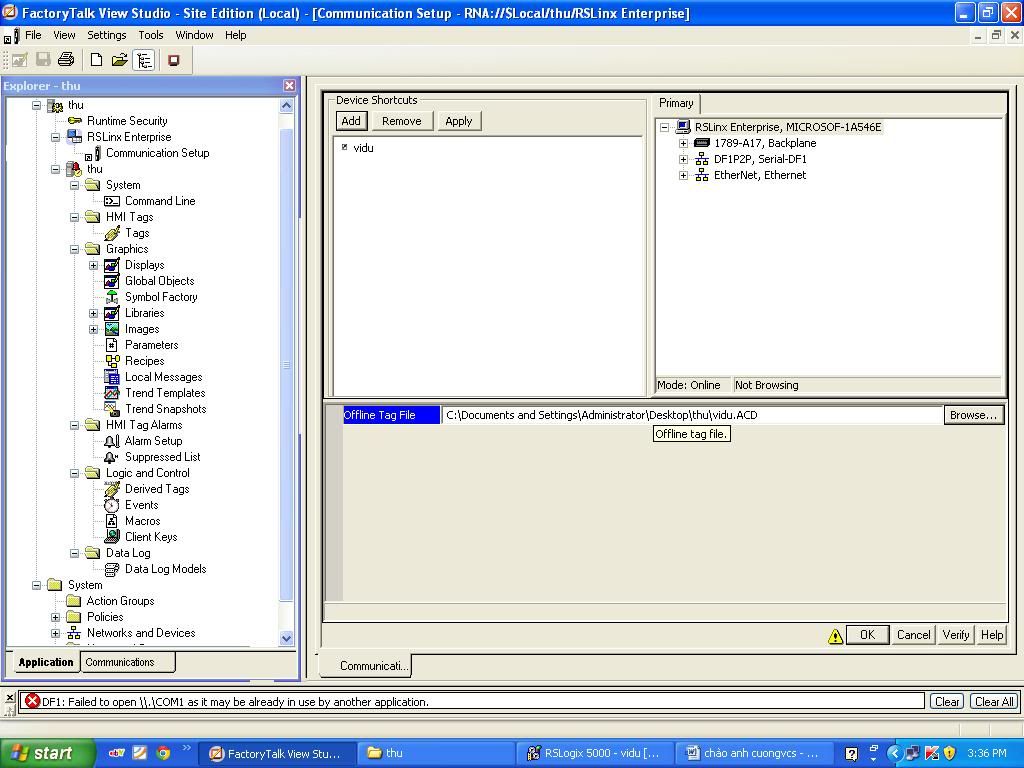Click the Command Line icon
1024x768 pixels.
[112, 201]
